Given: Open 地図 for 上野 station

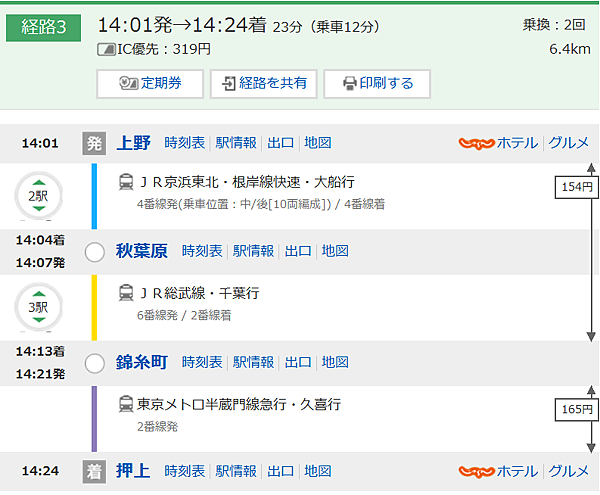Looking at the screenshot, I should pos(318,143).
